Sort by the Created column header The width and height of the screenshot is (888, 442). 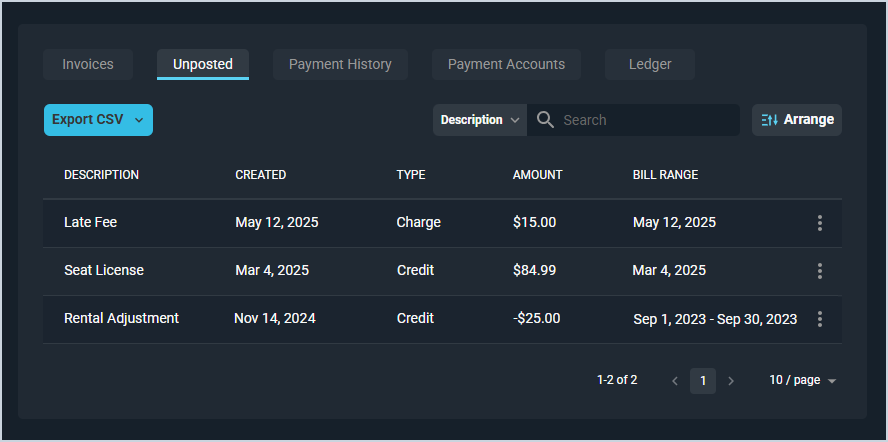tap(260, 175)
